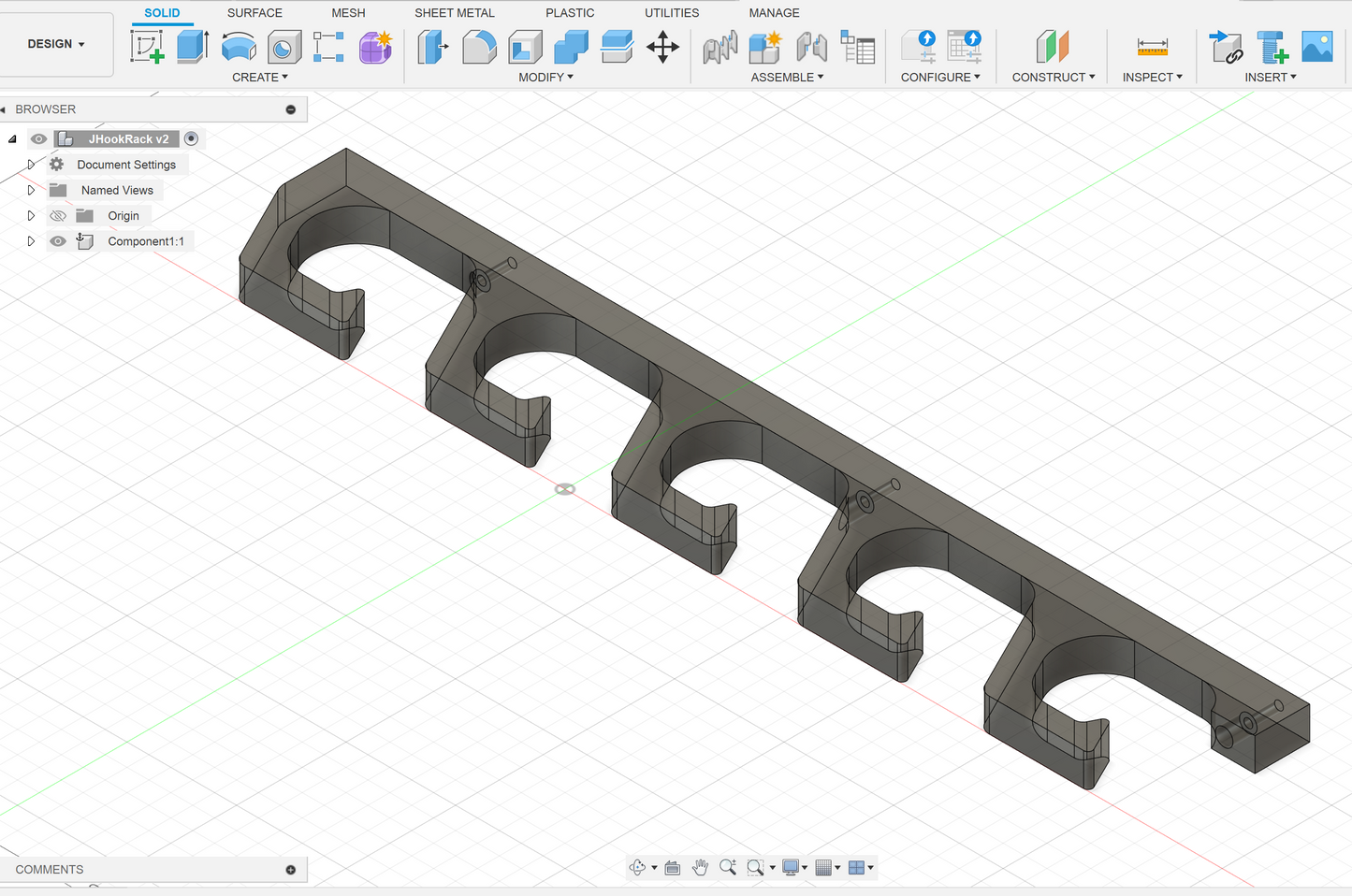Select the Midplane construct tool
This screenshot has height=896, width=1352.
point(1053,47)
